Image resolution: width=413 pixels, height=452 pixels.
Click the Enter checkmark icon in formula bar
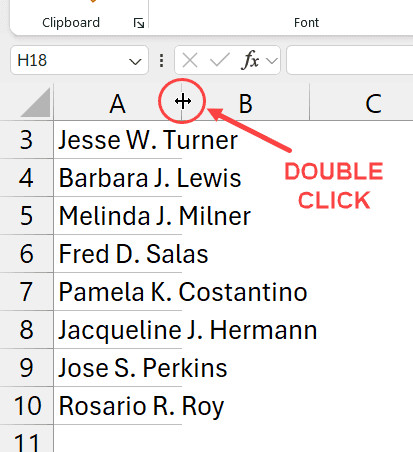click(219, 61)
